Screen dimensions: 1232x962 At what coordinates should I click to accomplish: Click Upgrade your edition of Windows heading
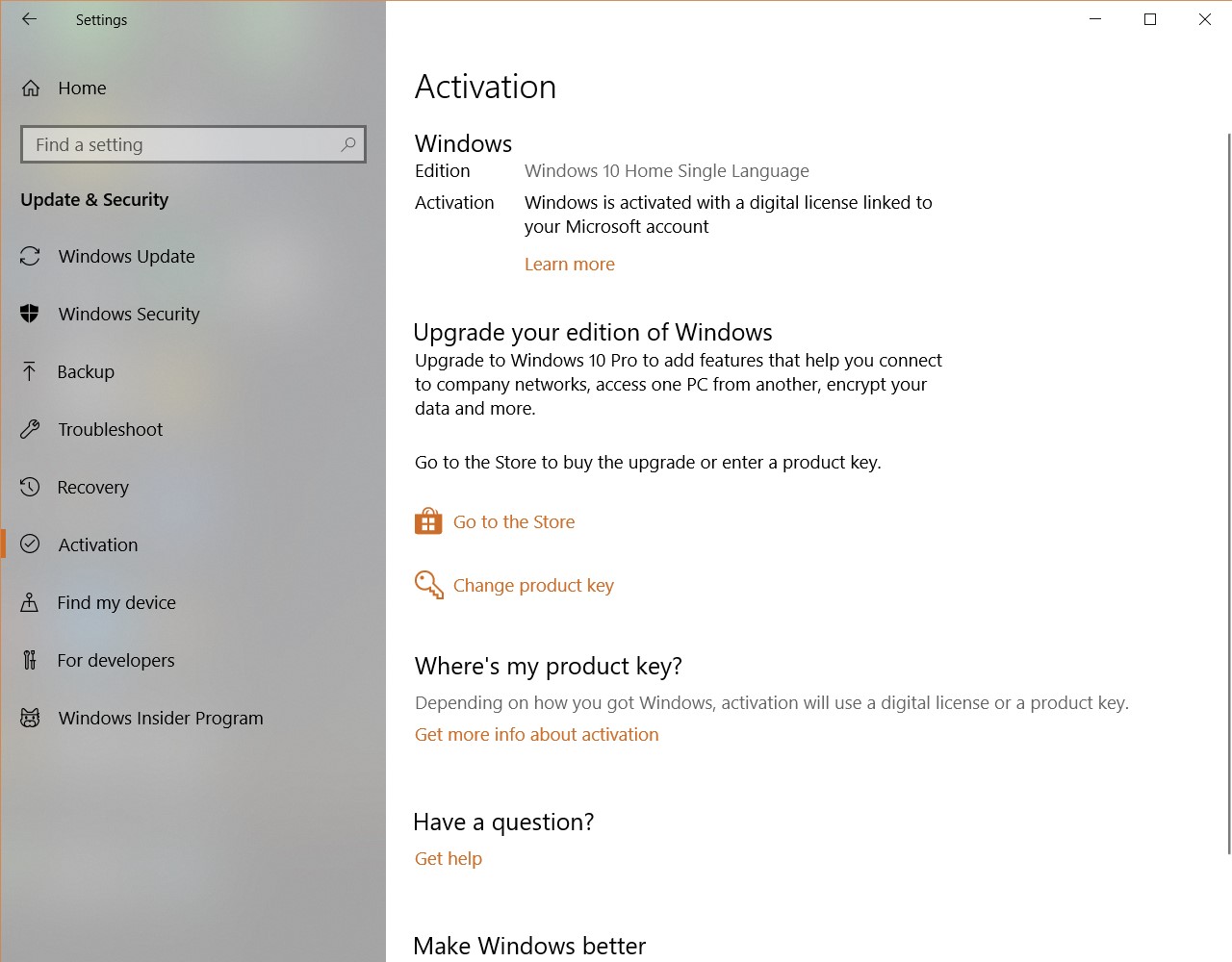pyautogui.click(x=593, y=332)
